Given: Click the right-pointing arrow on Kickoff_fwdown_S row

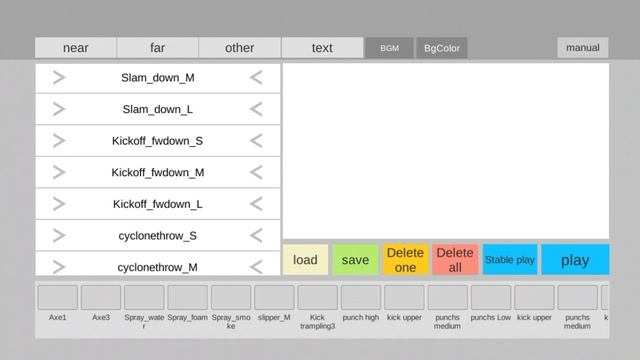Looking at the screenshot, I should [59, 141].
